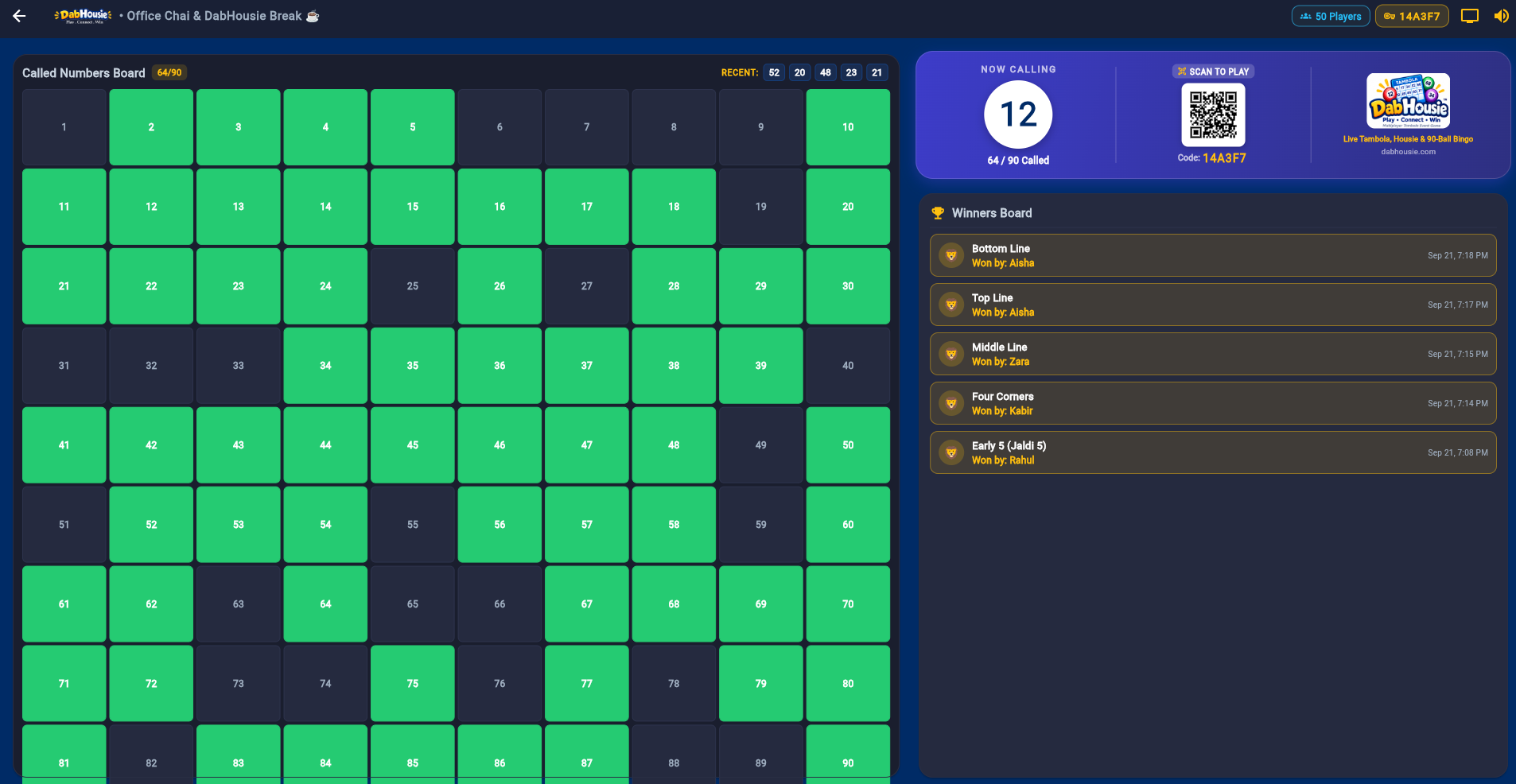Click the SCAN TO PLAY label
Image resolution: width=1516 pixels, height=784 pixels.
pos(1213,72)
